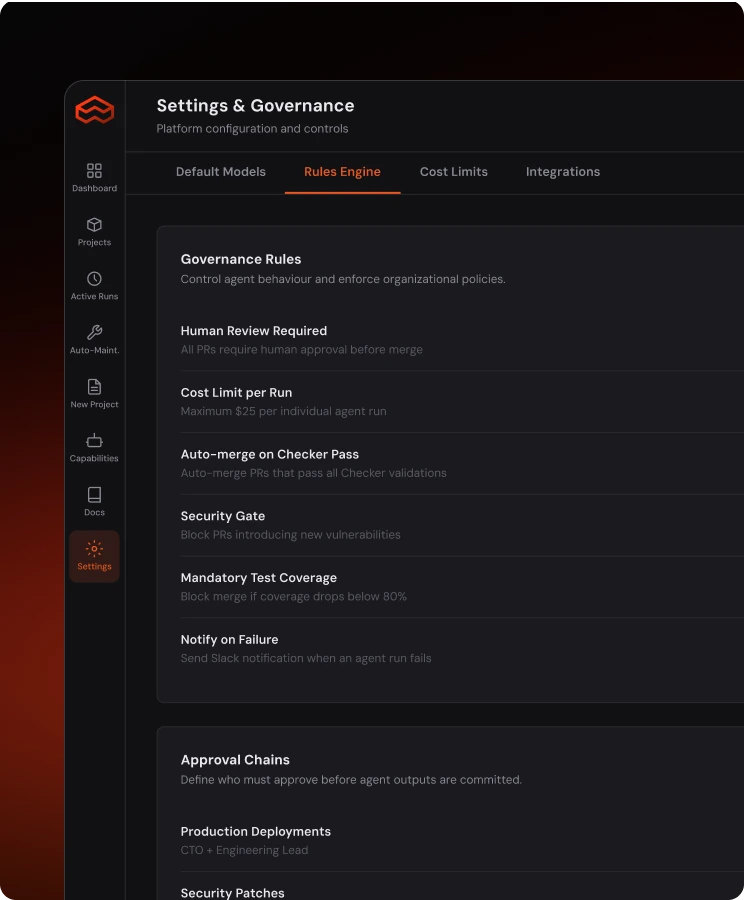The width and height of the screenshot is (744, 900).
Task: Click the New Project document icon
Action: 94,386
